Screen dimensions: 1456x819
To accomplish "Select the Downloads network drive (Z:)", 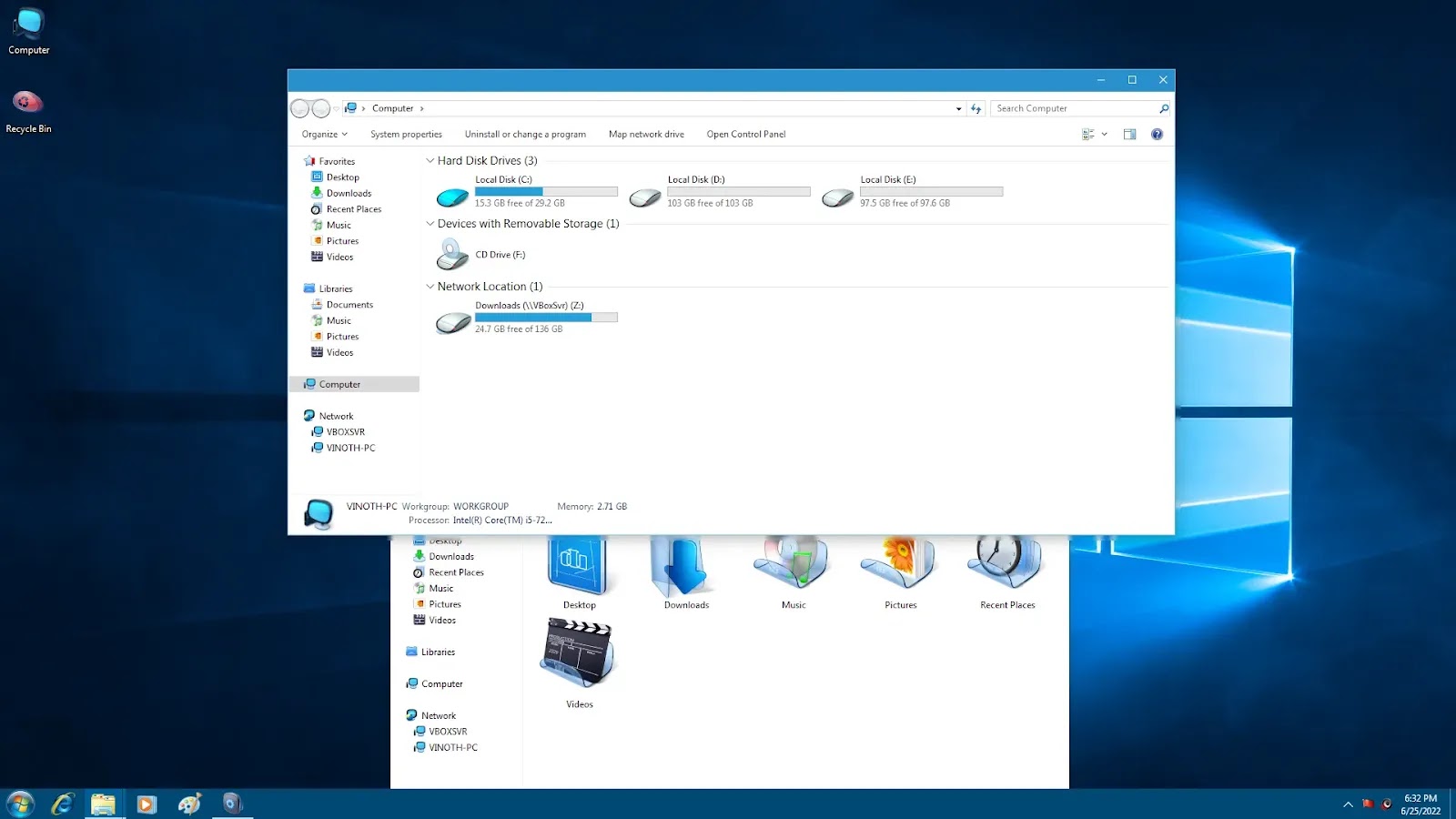I will pos(452,322).
